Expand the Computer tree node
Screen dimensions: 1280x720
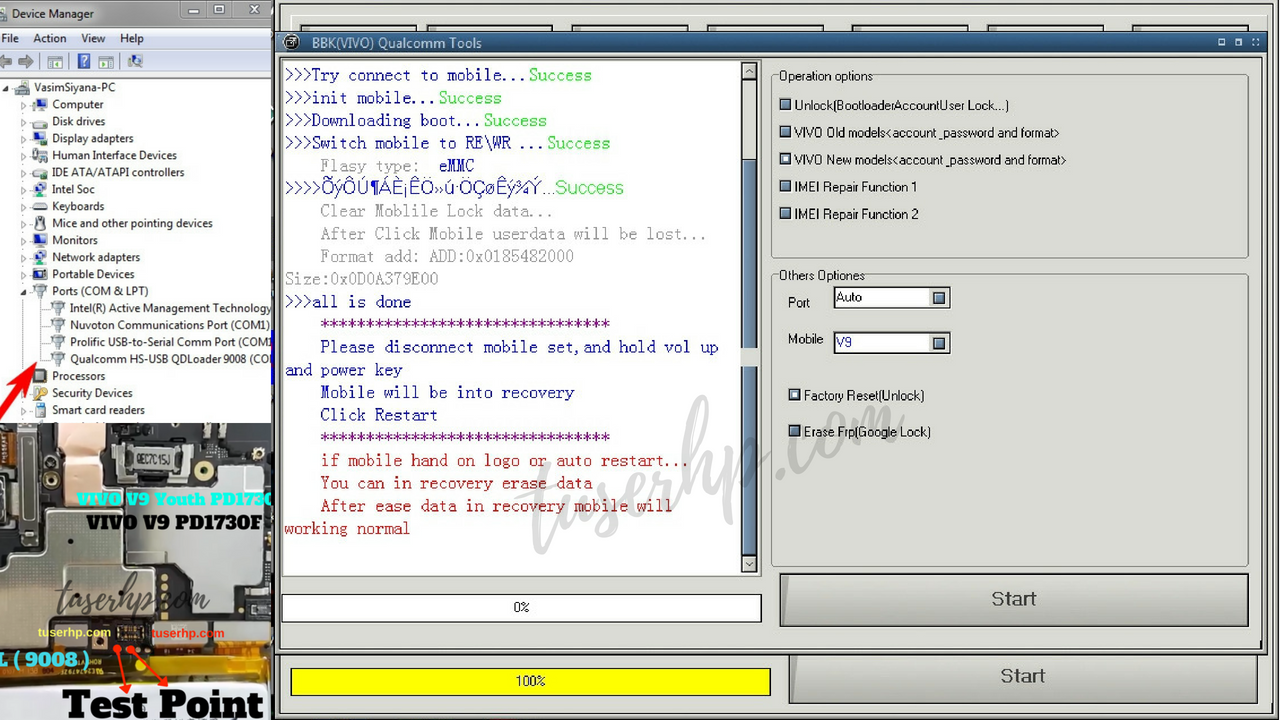pyautogui.click(x=24, y=105)
